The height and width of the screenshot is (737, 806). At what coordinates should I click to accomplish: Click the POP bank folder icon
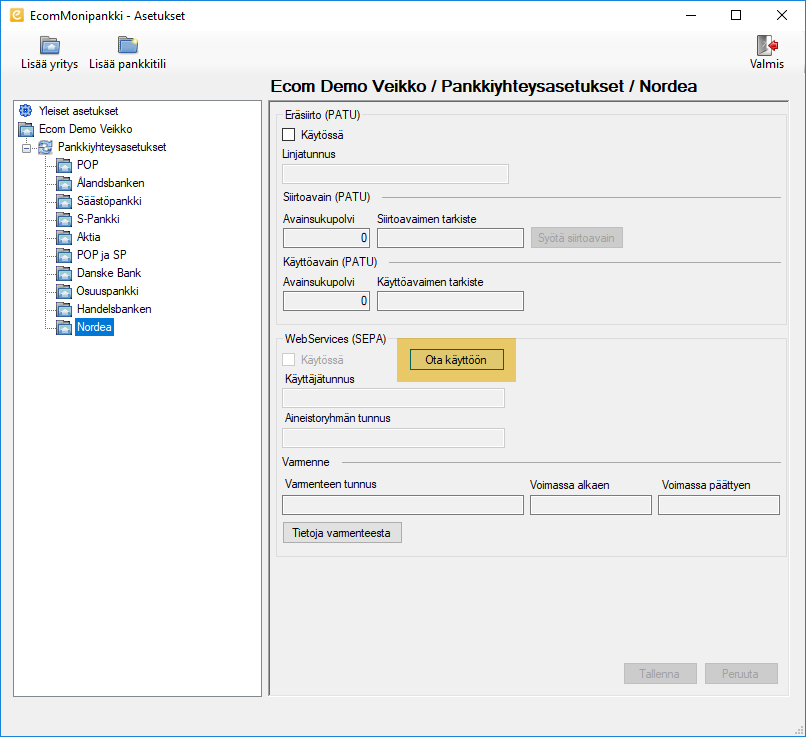click(x=64, y=165)
